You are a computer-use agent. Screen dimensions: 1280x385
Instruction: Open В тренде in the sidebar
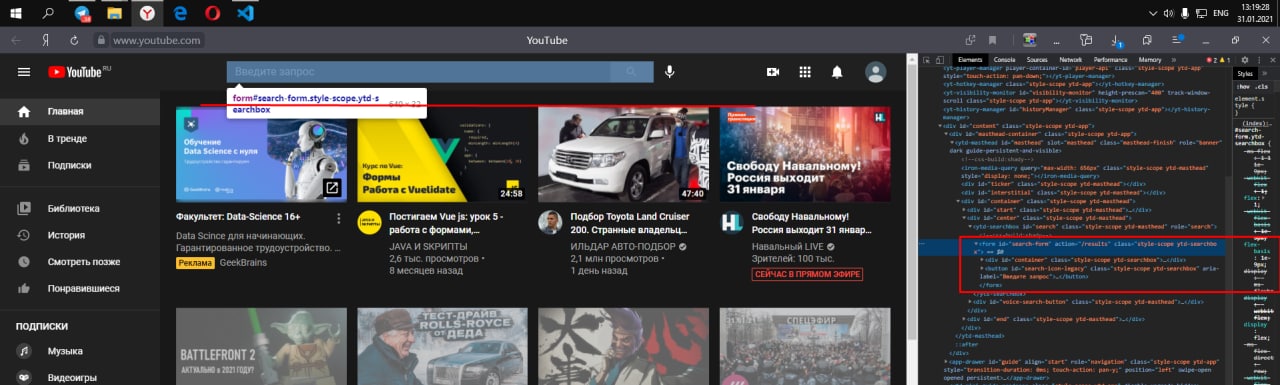(80, 138)
